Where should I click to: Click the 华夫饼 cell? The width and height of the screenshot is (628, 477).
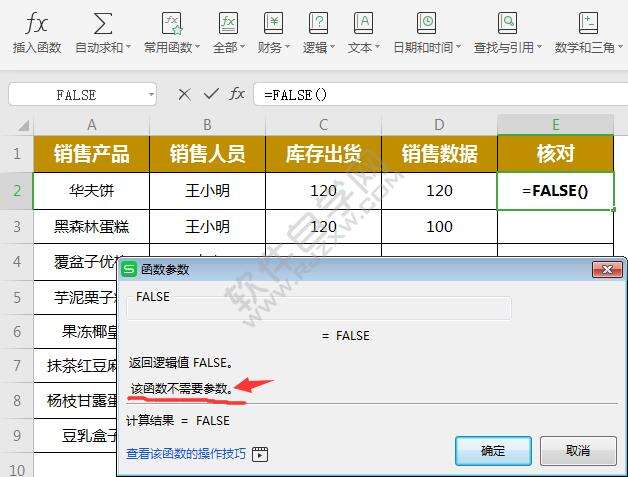[92, 191]
